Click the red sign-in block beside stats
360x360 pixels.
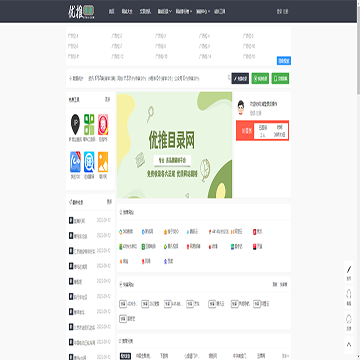tap(246, 131)
